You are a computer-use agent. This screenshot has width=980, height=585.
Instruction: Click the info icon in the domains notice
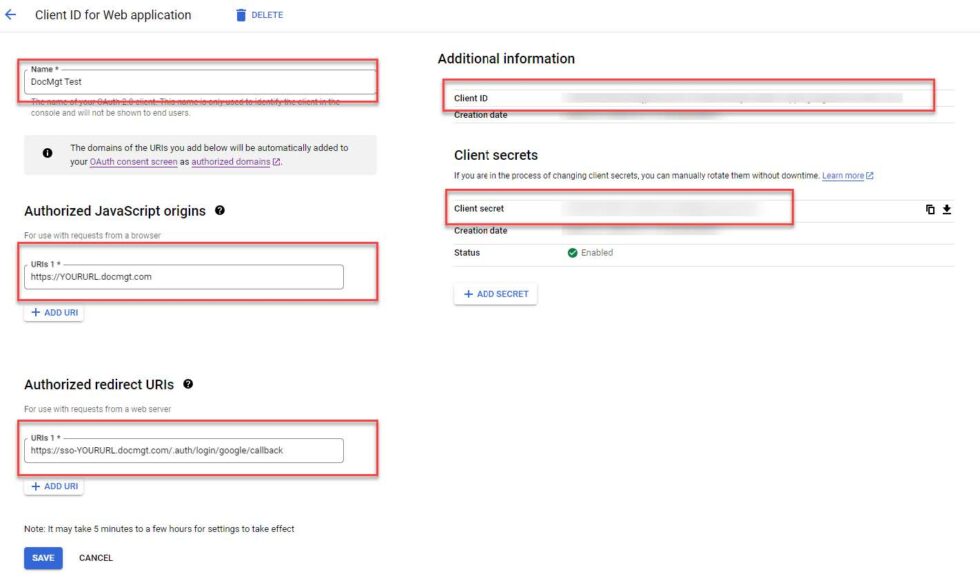click(47, 150)
